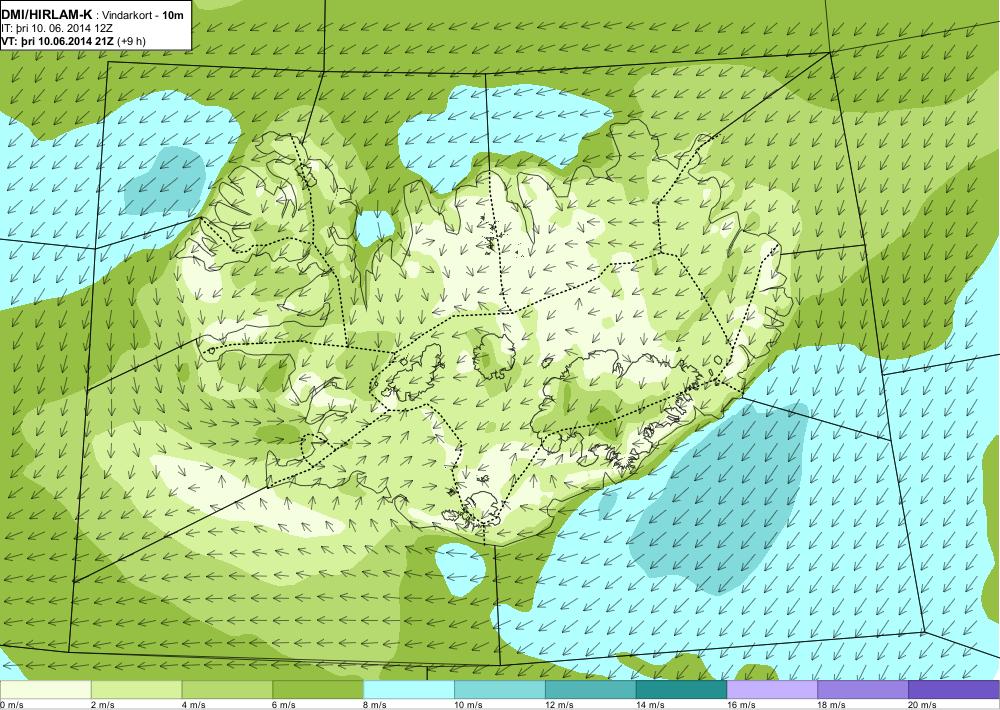Pick the medium green 4–6 m/s legend swatch
Screen dimensions: 1000x710
[x=227, y=690]
